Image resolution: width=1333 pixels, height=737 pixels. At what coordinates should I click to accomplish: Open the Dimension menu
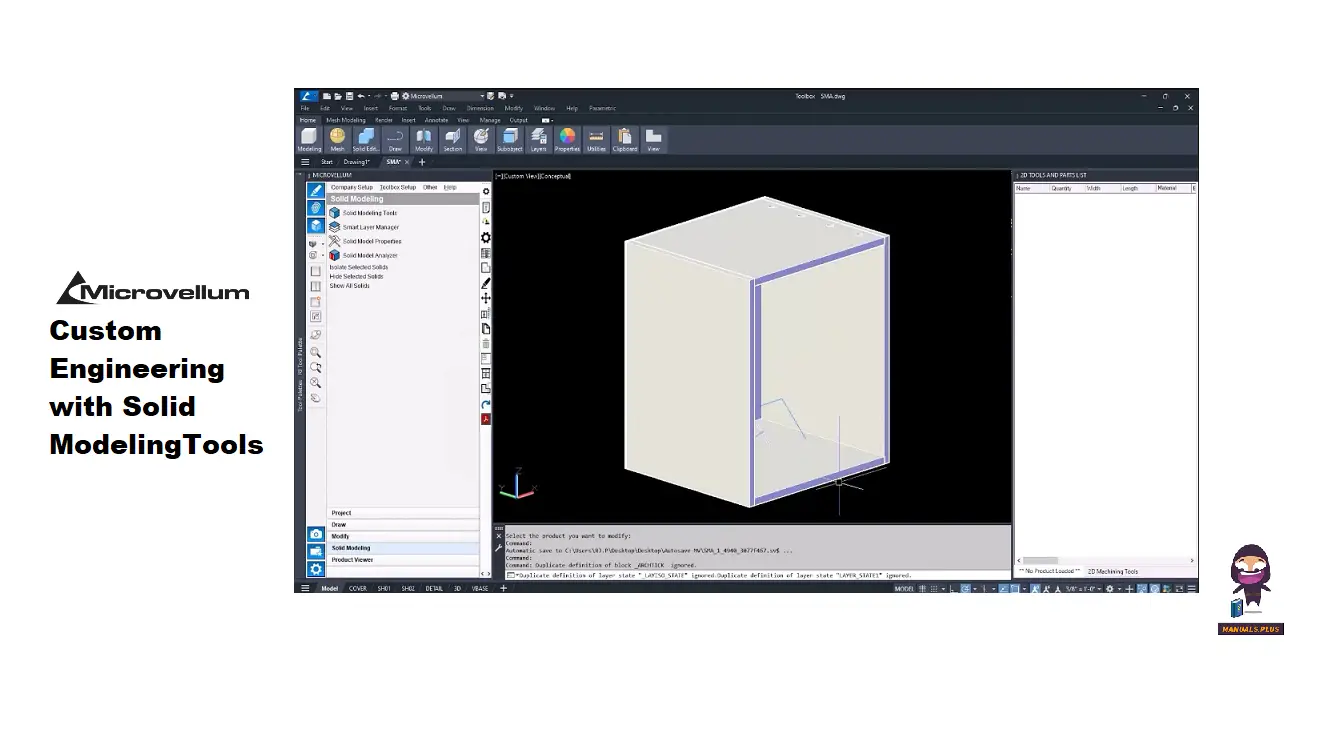(x=480, y=108)
